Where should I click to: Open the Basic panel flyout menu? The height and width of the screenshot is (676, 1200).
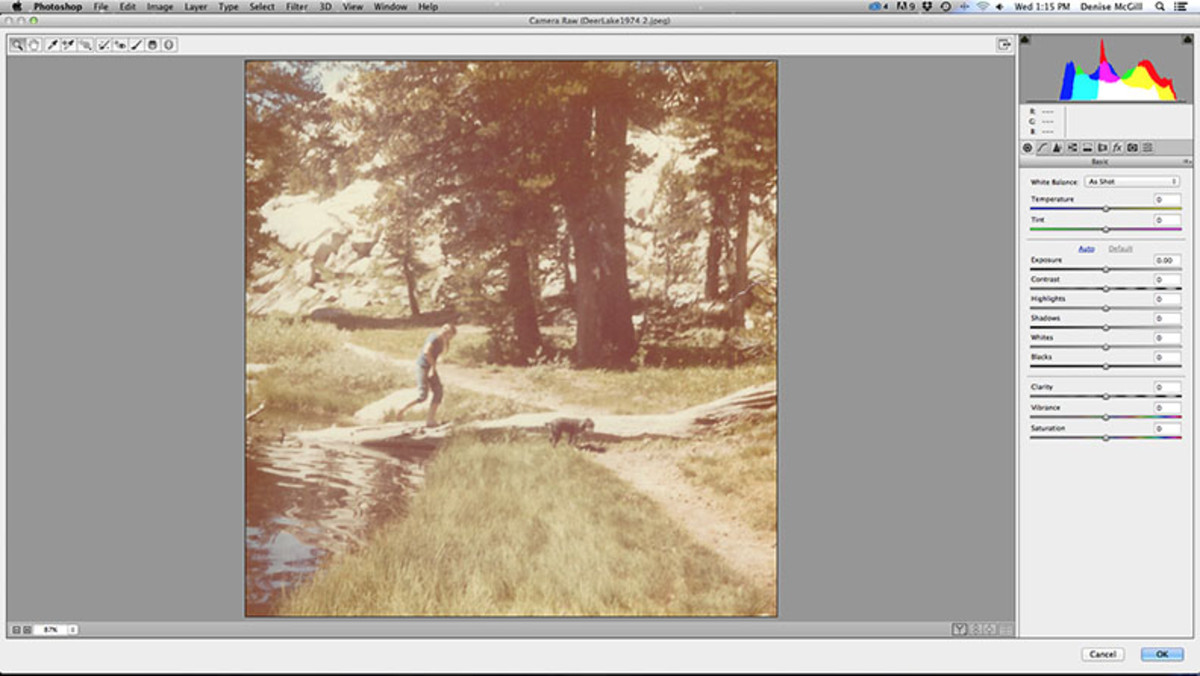coord(1186,160)
